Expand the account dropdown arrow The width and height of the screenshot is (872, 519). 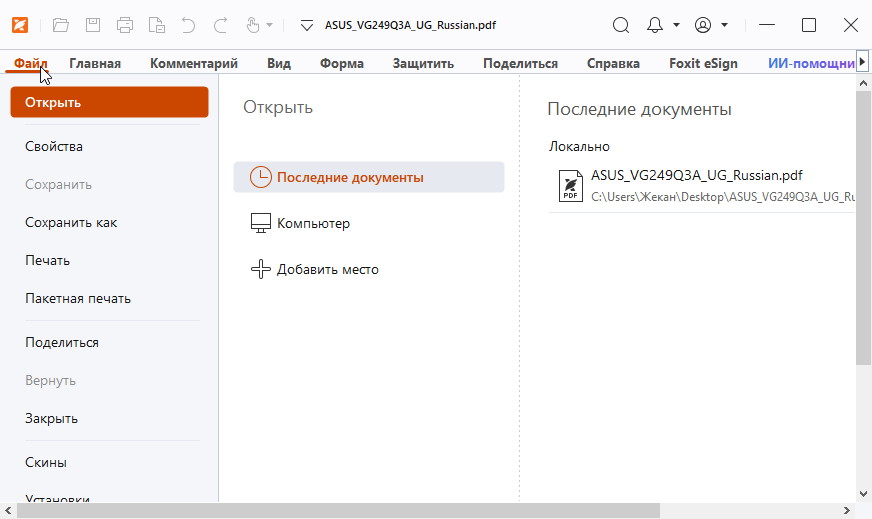(x=725, y=25)
